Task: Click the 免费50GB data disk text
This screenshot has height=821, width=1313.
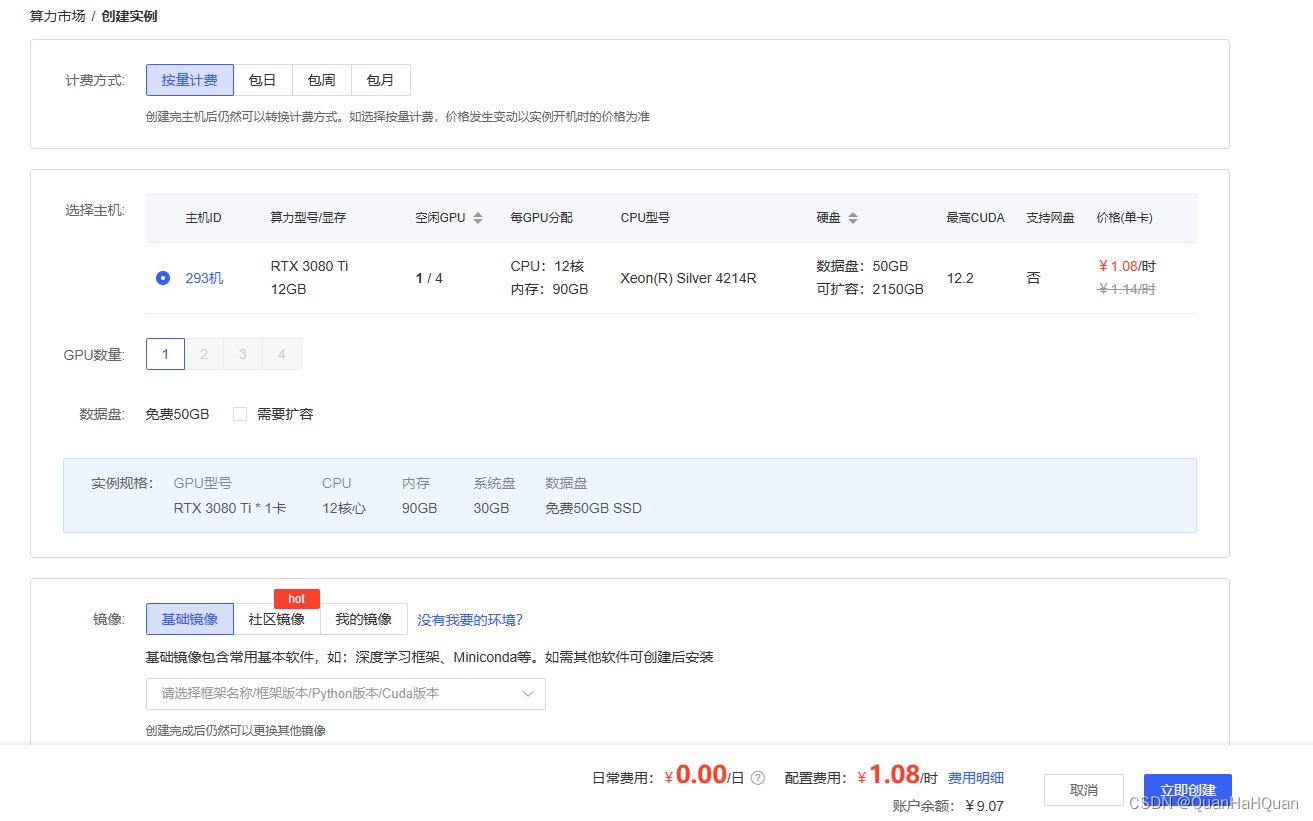Action: [177, 414]
